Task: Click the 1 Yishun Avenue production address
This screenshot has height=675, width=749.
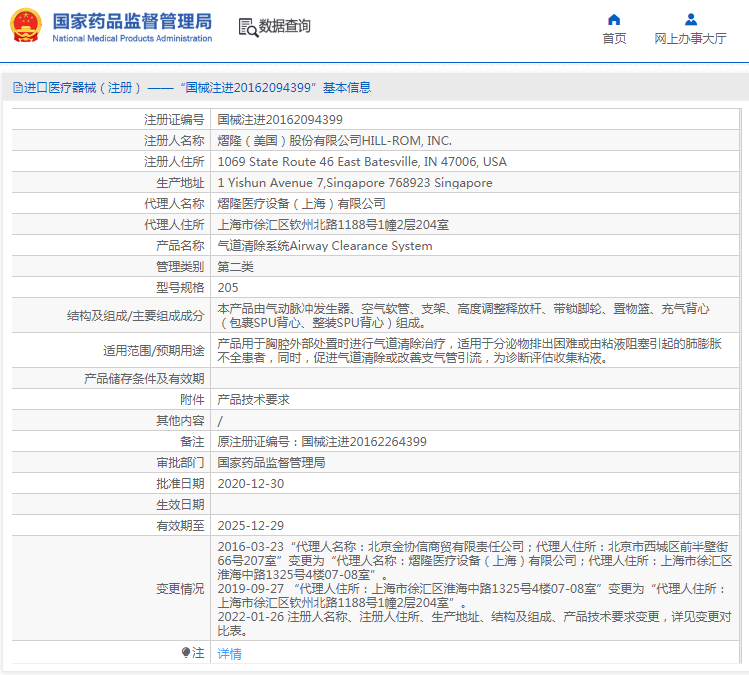Action: click(354, 183)
